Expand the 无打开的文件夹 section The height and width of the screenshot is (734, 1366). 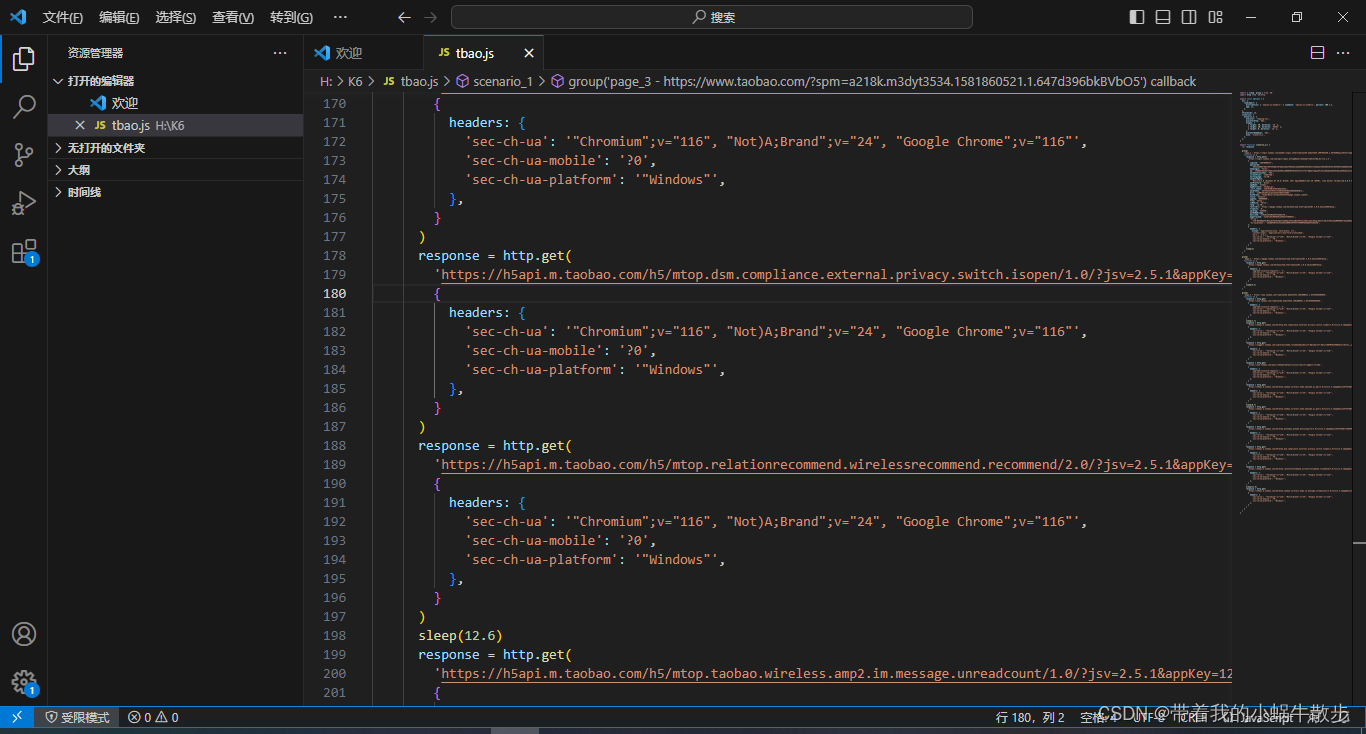(x=175, y=148)
